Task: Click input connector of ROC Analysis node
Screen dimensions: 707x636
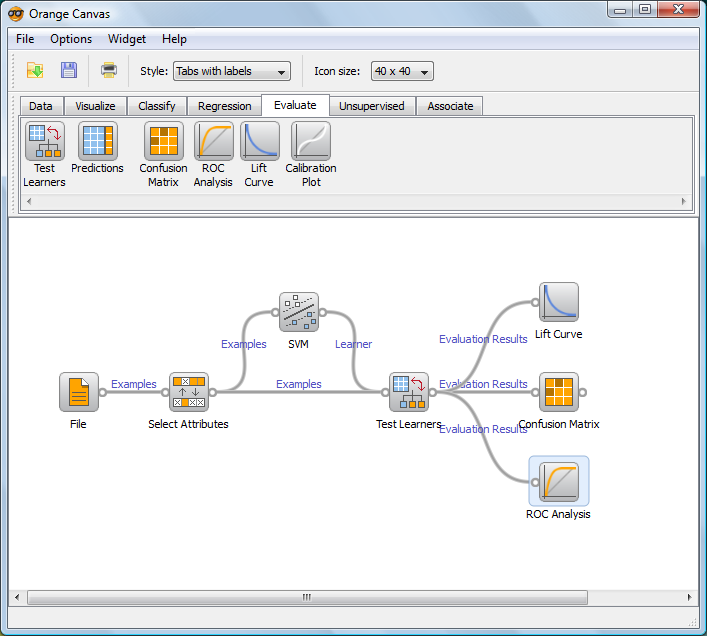Action: coord(535,482)
